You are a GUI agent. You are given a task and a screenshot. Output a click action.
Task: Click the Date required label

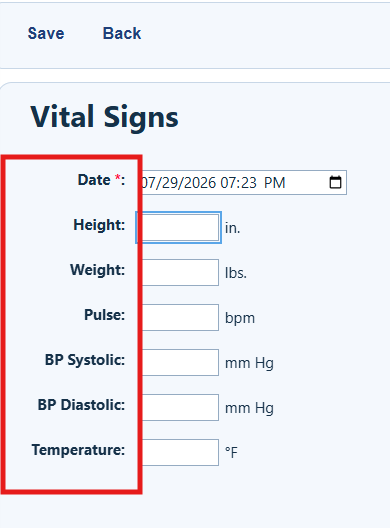101,180
